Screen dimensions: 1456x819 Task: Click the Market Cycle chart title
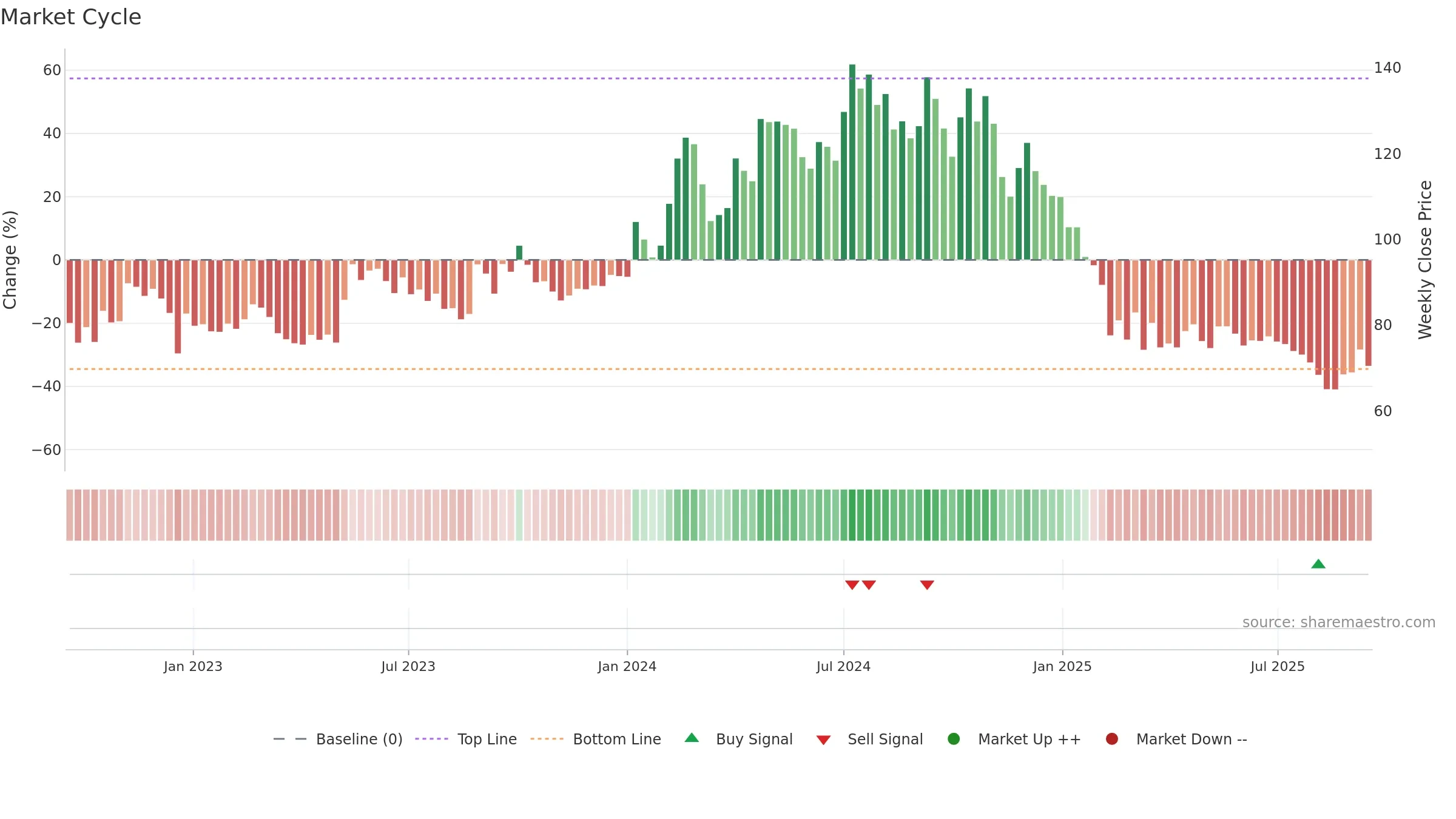tap(71, 17)
